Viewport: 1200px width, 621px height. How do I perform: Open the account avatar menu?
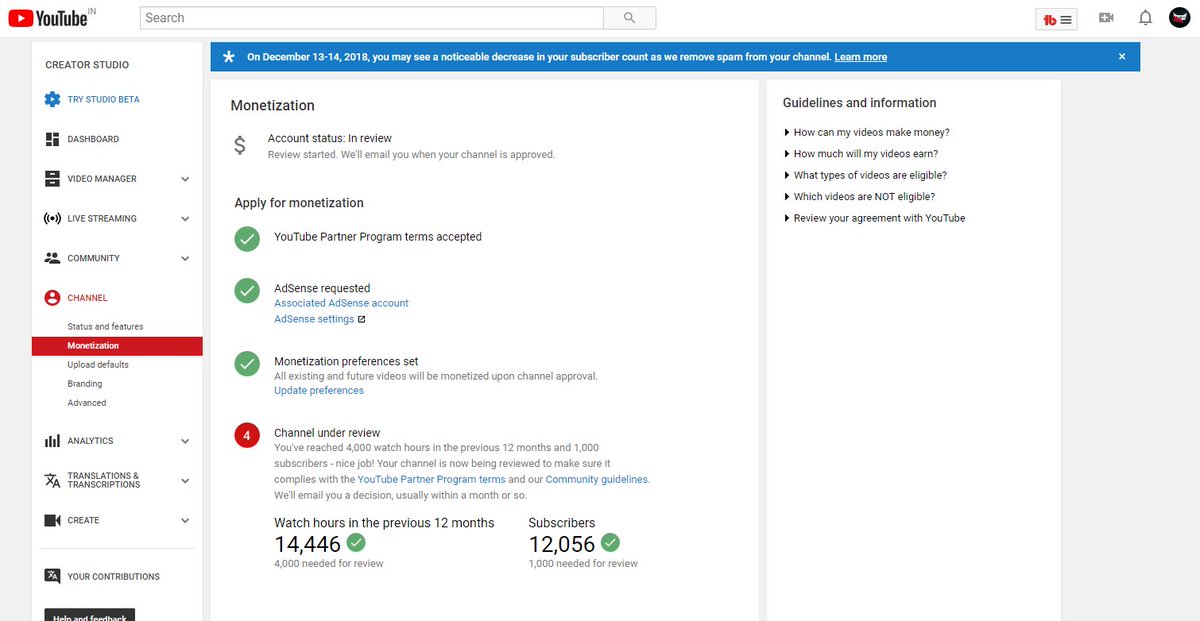coord(1180,18)
